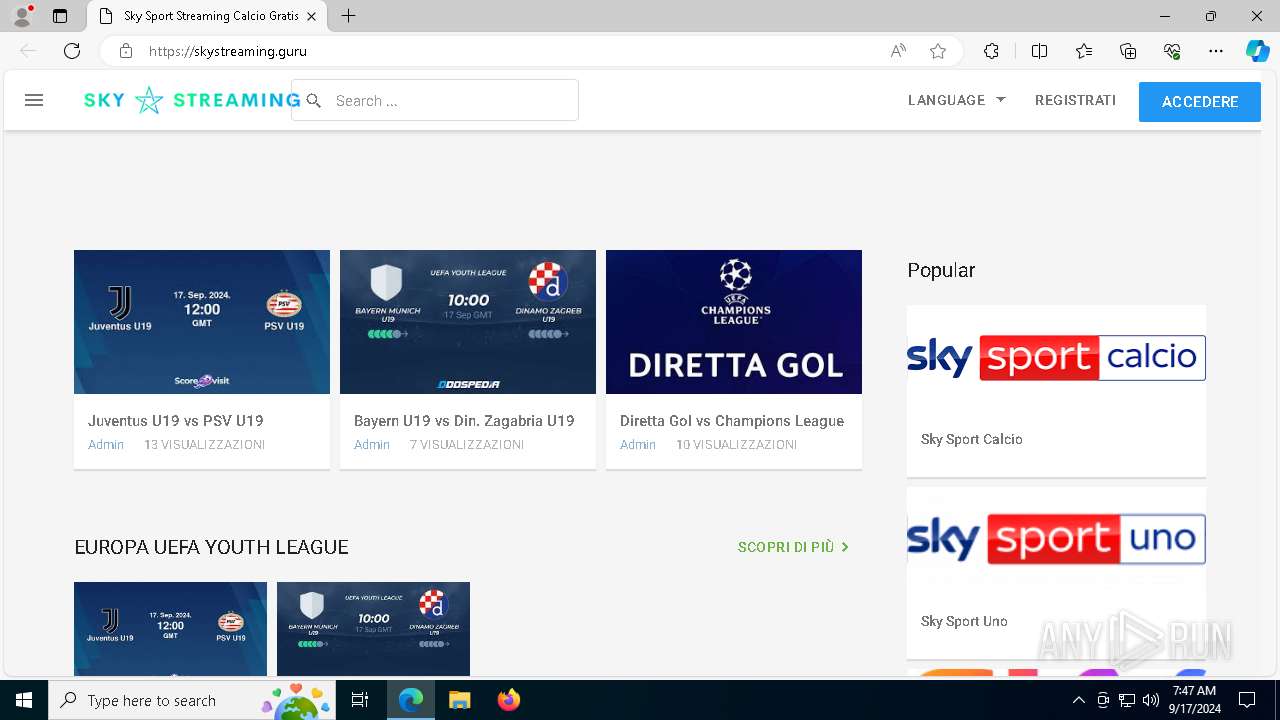
Task: Enable split screen view
Action: pos(1039,51)
